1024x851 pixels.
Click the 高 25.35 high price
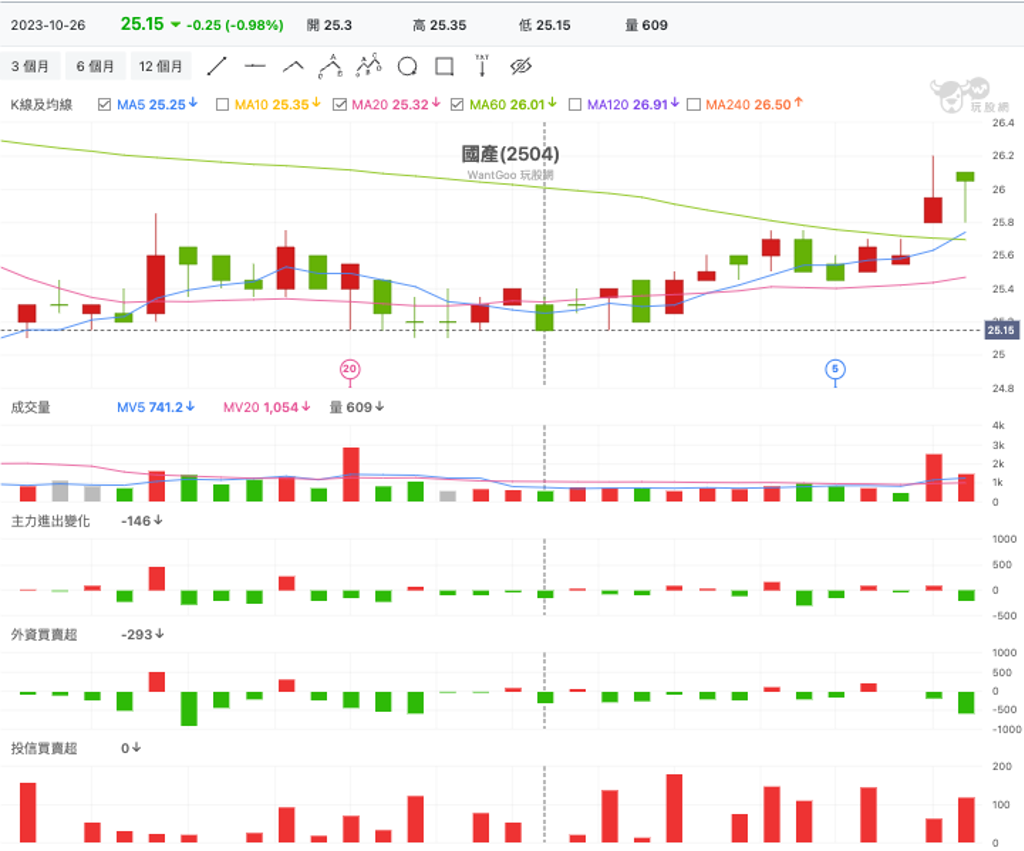click(x=440, y=25)
